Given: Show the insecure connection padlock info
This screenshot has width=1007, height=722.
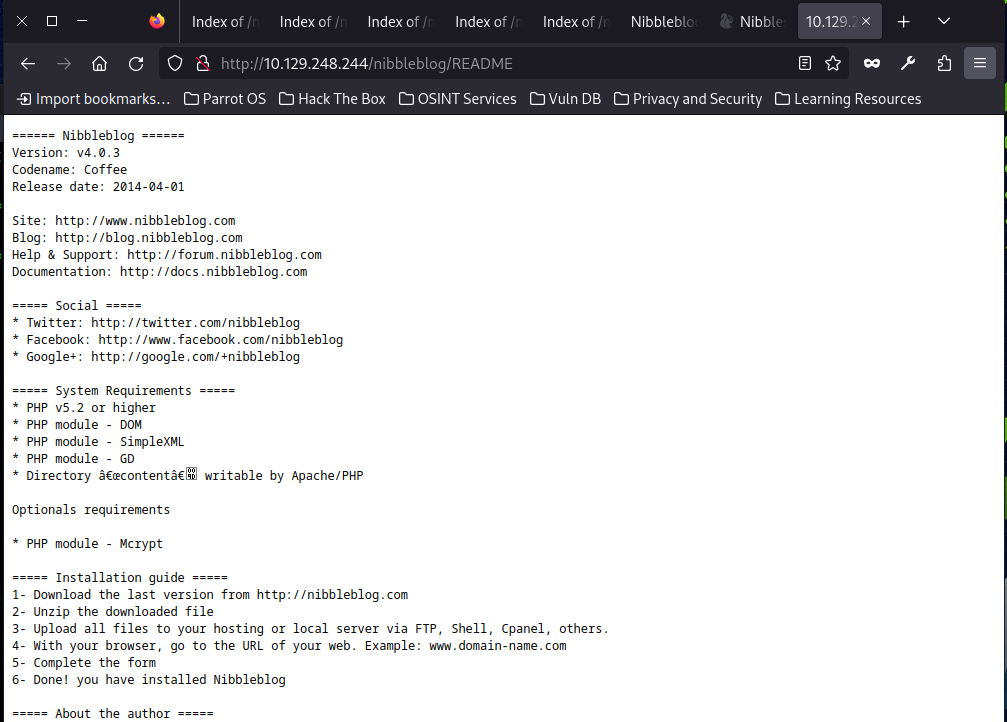Looking at the screenshot, I should (203, 64).
